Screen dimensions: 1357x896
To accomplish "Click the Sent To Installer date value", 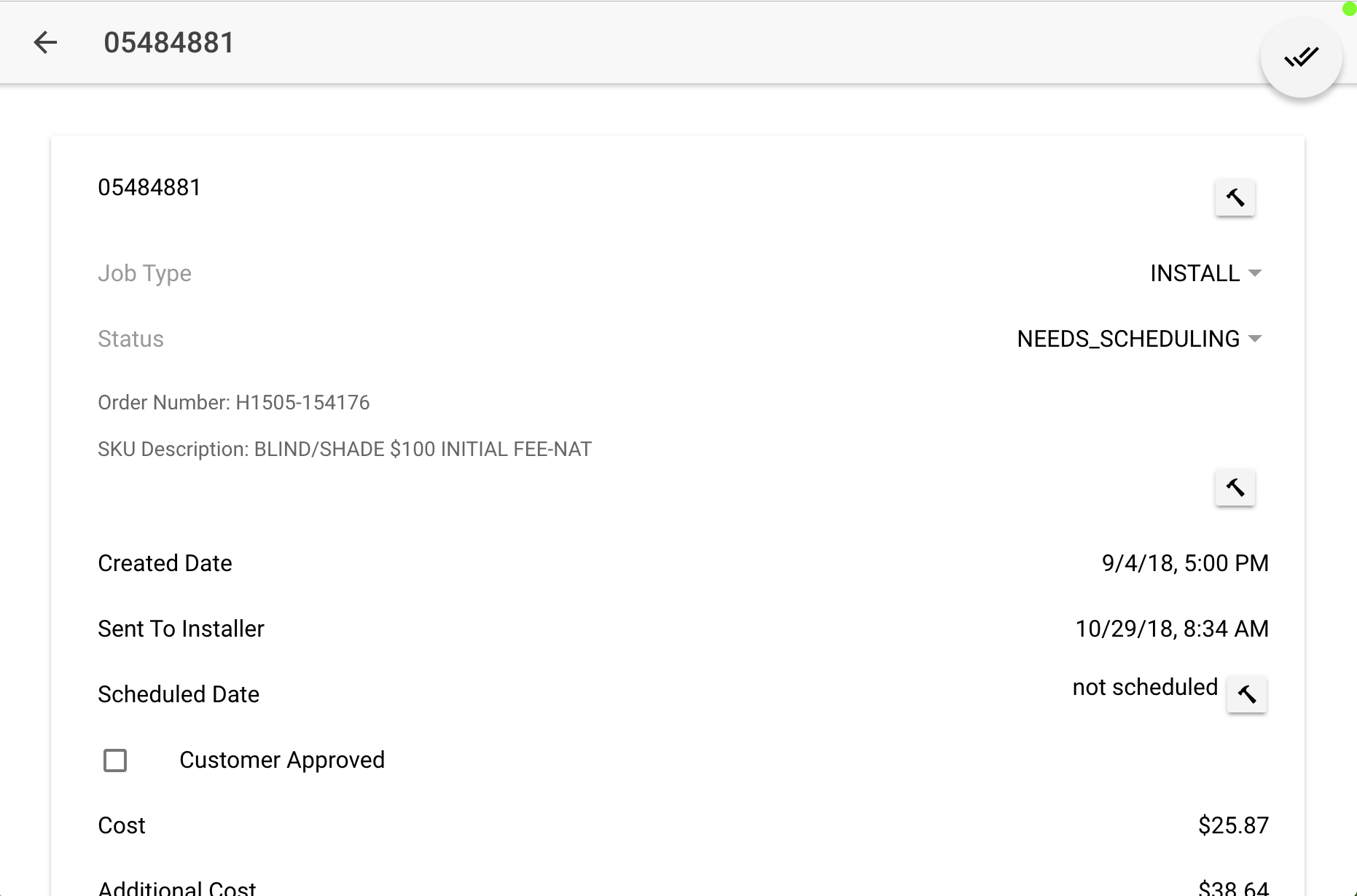I will (x=1171, y=629).
